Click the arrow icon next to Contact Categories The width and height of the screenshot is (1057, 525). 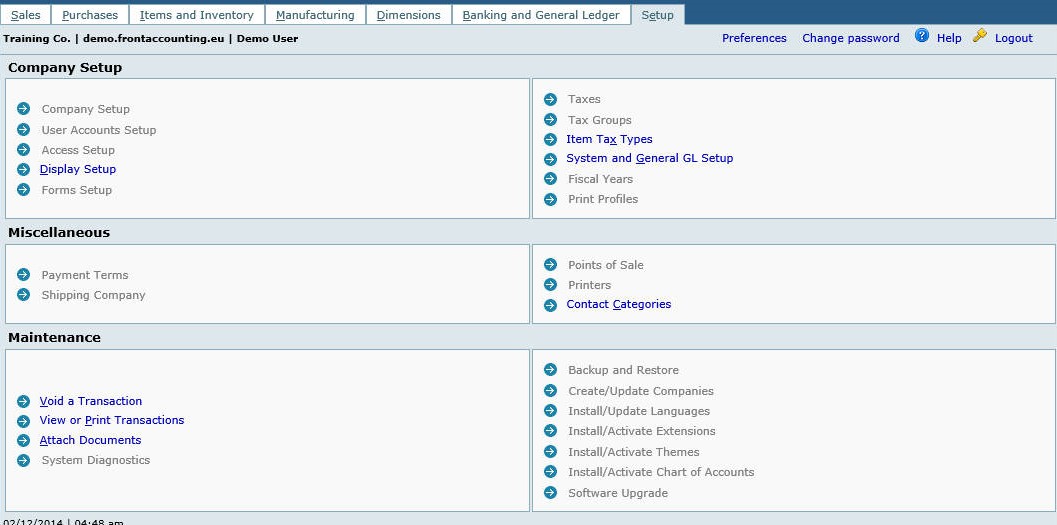[550, 305]
